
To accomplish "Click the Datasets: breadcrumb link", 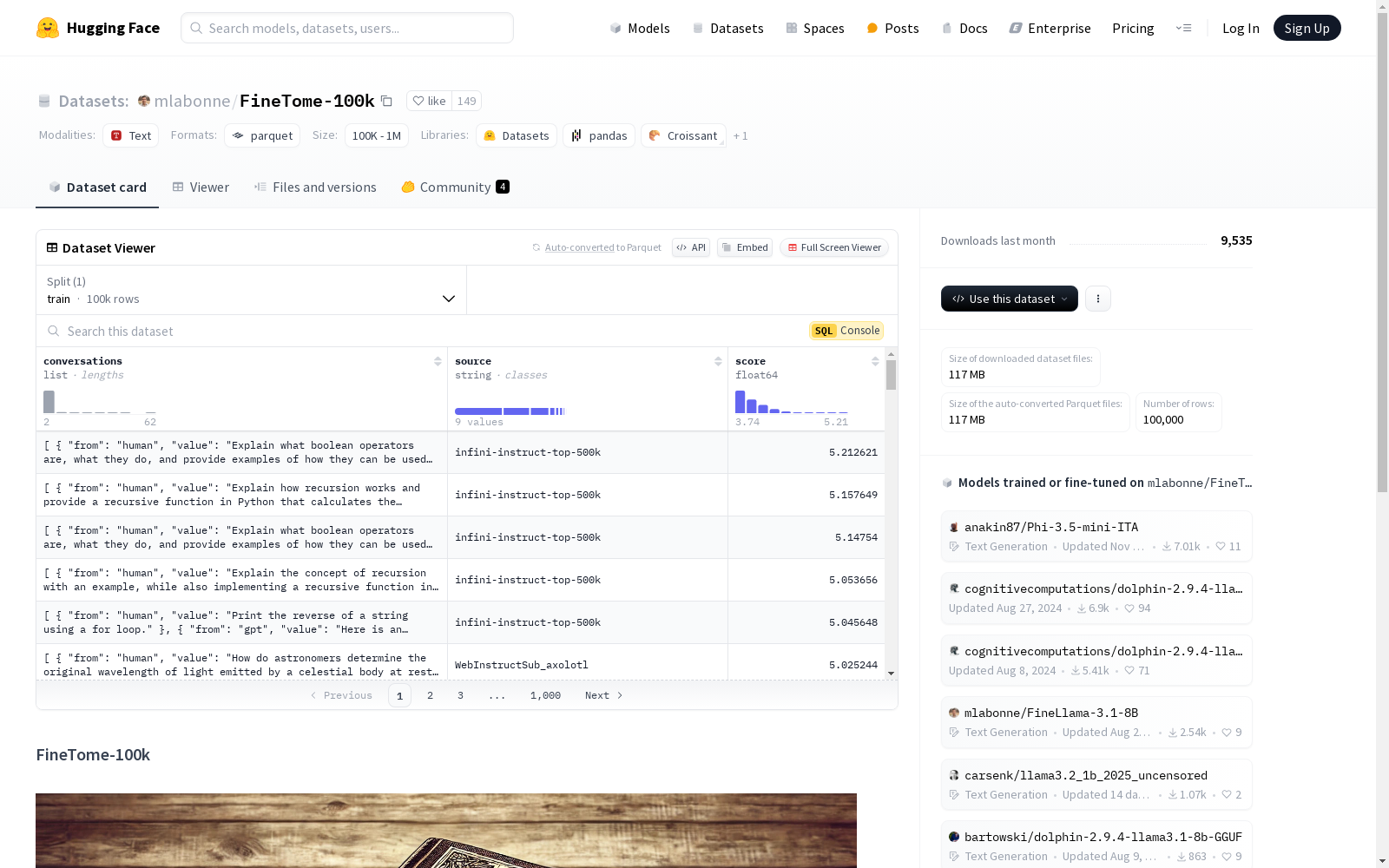I will coord(94,101).
